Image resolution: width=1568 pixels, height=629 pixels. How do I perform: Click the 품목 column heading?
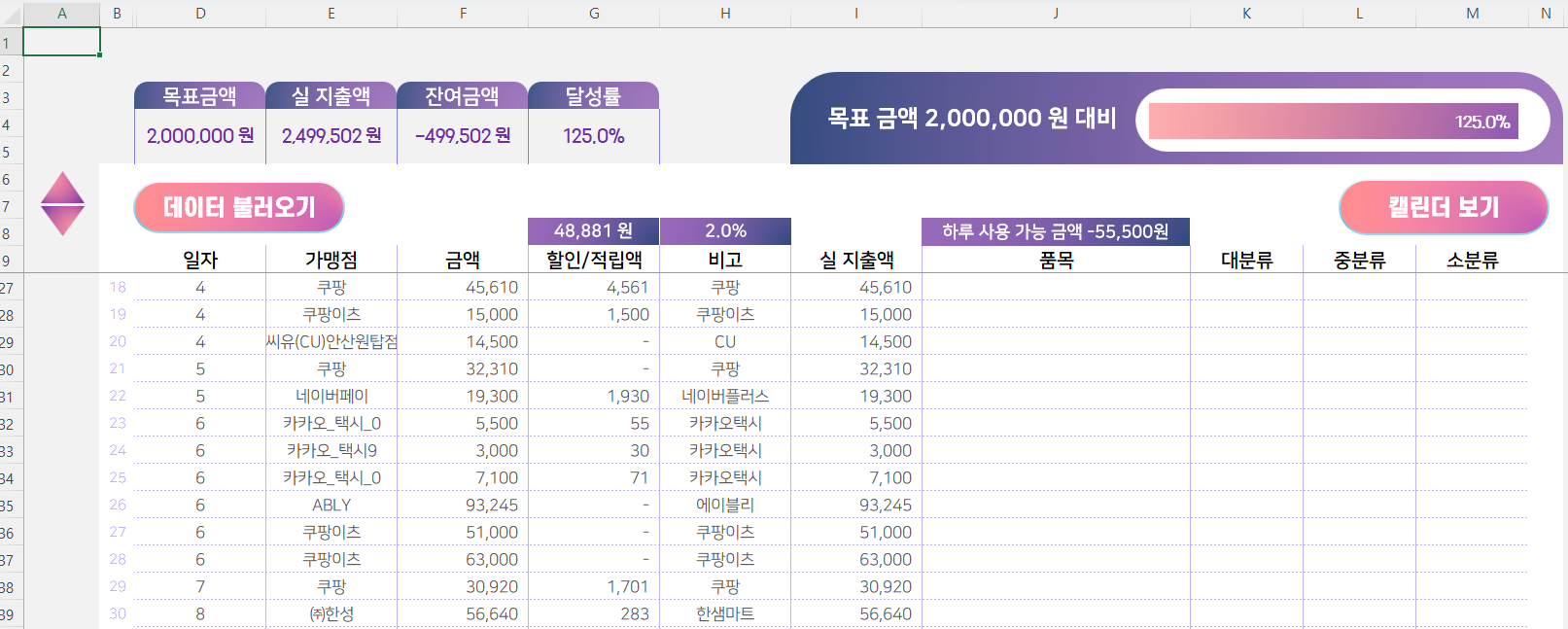coord(1056,260)
